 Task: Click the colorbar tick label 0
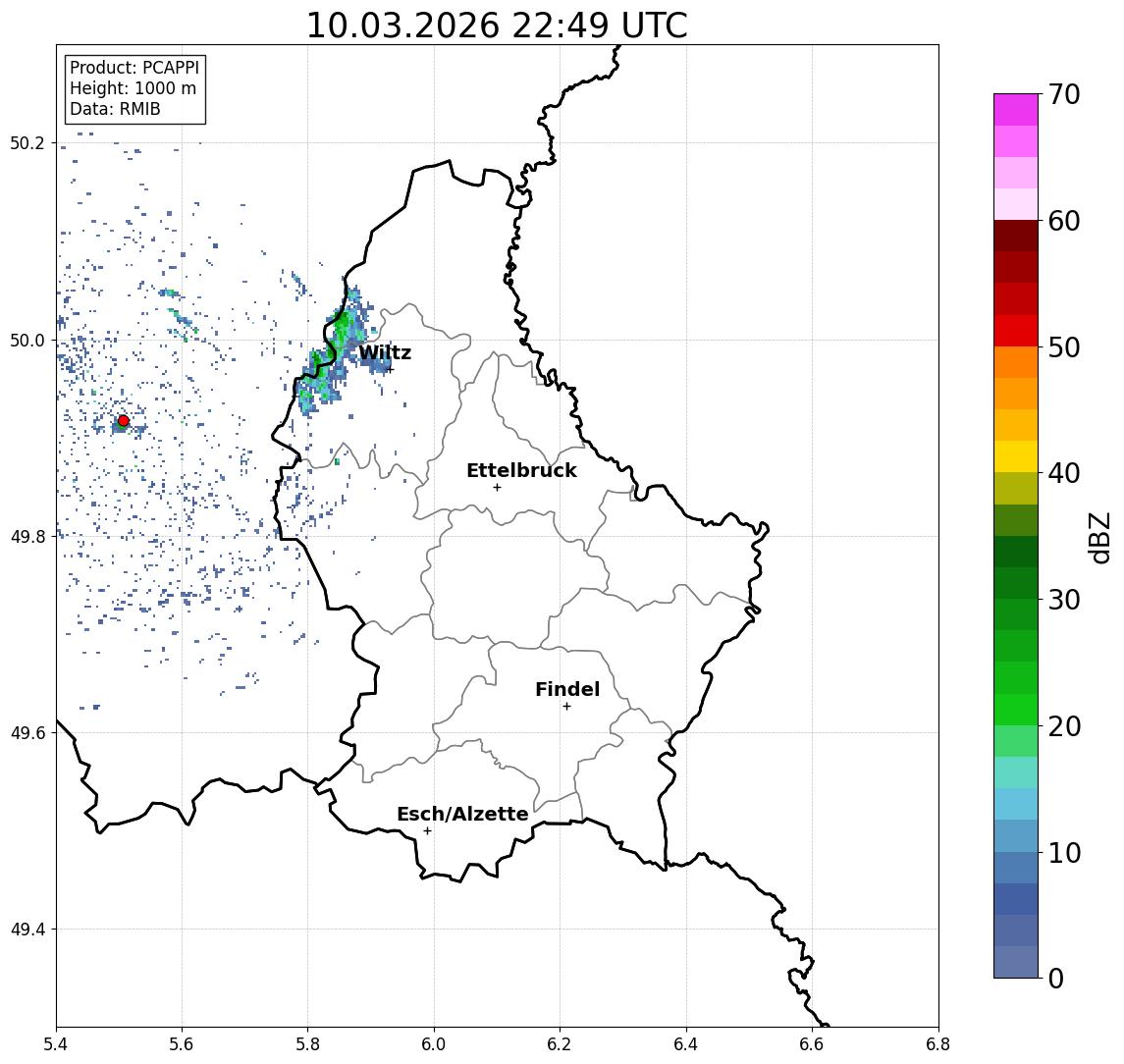(1056, 978)
